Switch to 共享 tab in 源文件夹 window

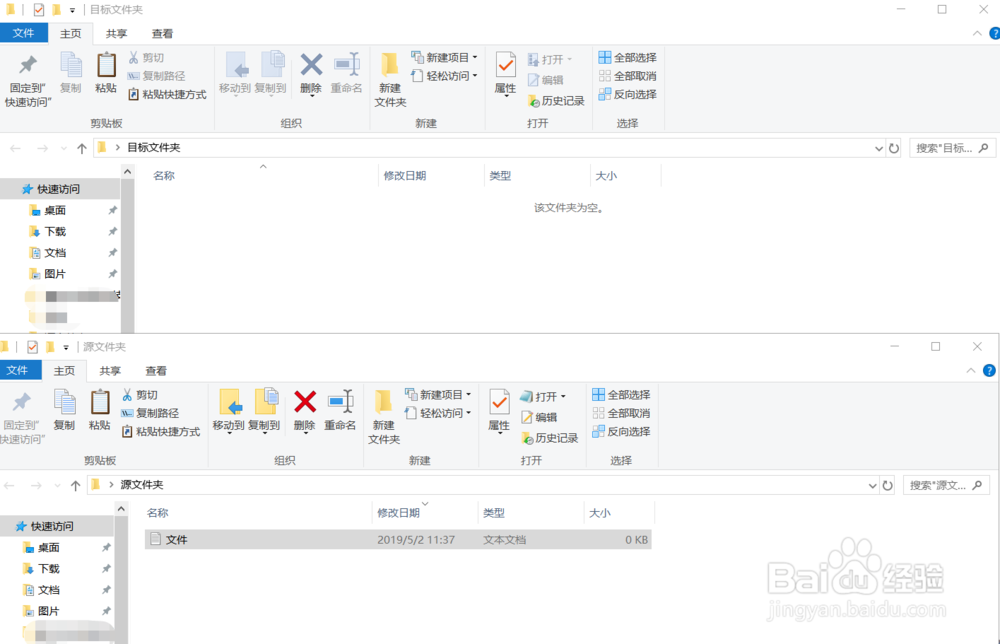click(x=110, y=370)
